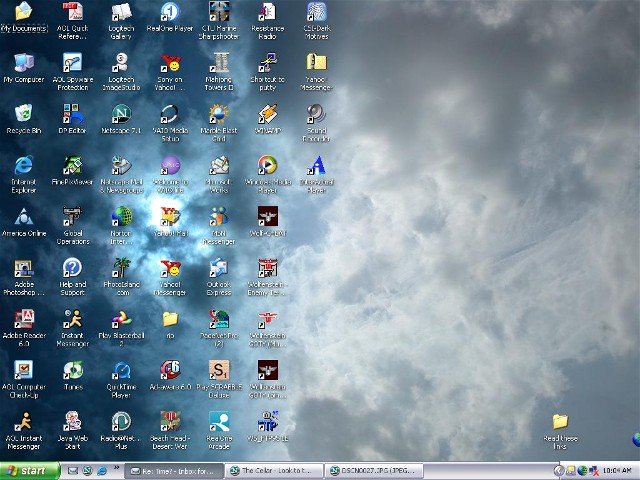Switch to The Cellar taskbar window button
This screenshot has height=480, width=640.
(274, 471)
